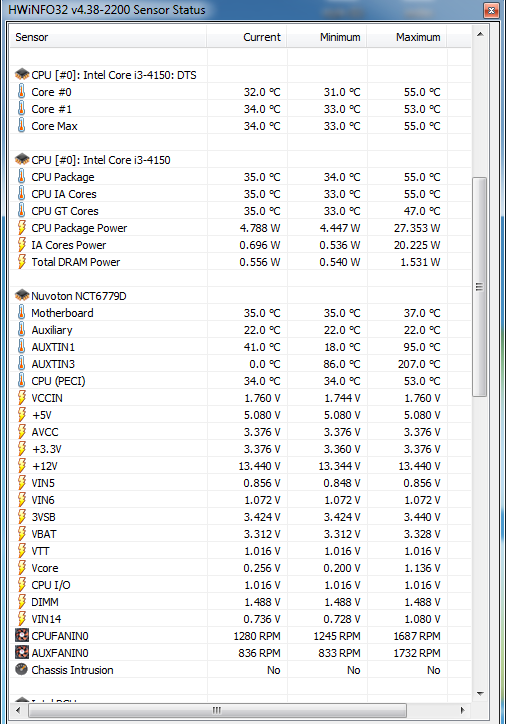Click the thermometer icon beside Core Max
The image size is (506, 724).
[x=21, y=126]
